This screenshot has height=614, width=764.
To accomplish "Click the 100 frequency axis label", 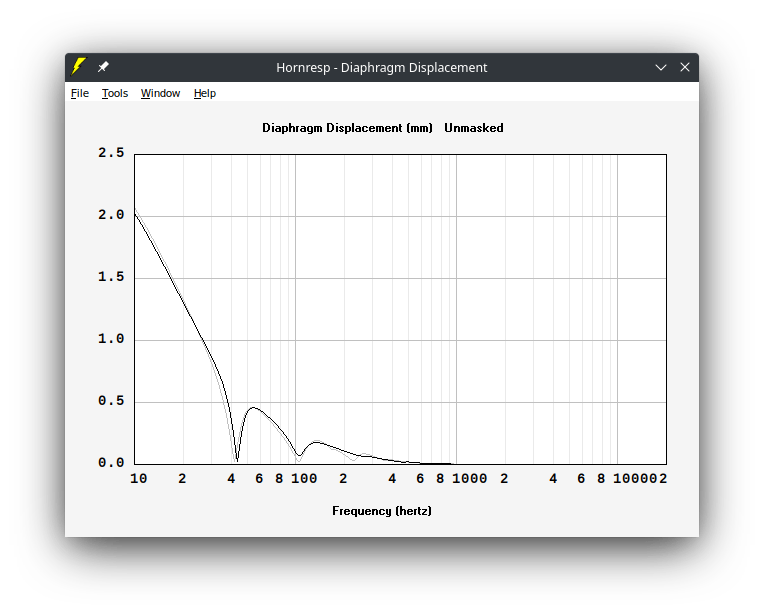I will 304,479.
